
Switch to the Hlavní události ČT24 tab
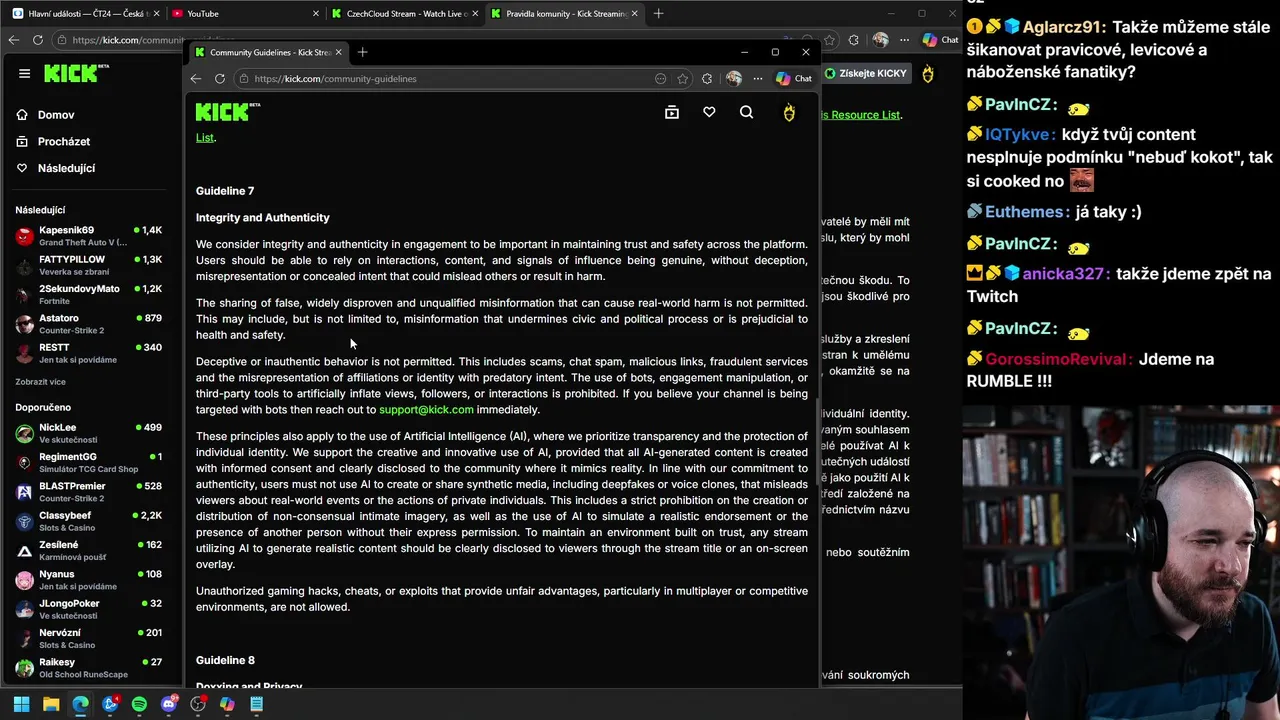(x=85, y=14)
